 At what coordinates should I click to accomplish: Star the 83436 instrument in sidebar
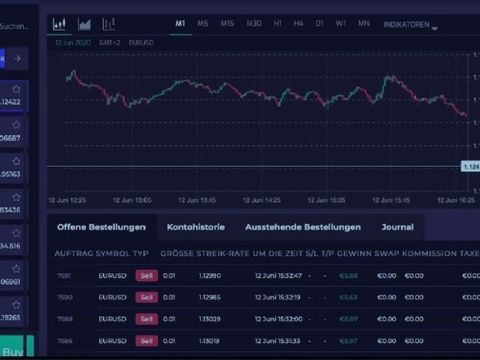(16, 197)
